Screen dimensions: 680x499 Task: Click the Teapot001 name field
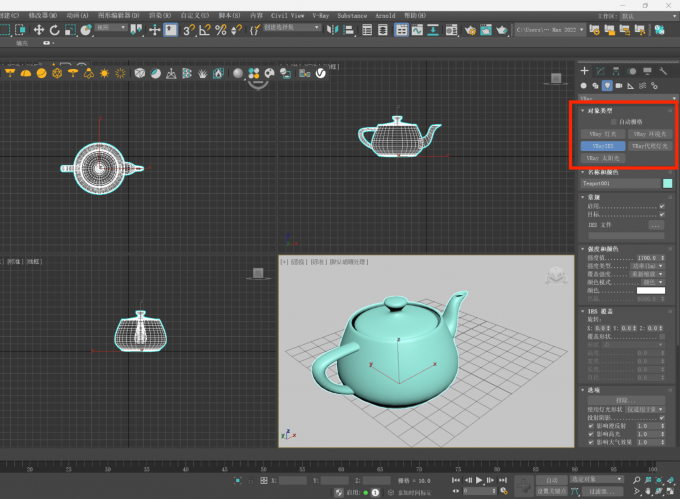tap(620, 184)
